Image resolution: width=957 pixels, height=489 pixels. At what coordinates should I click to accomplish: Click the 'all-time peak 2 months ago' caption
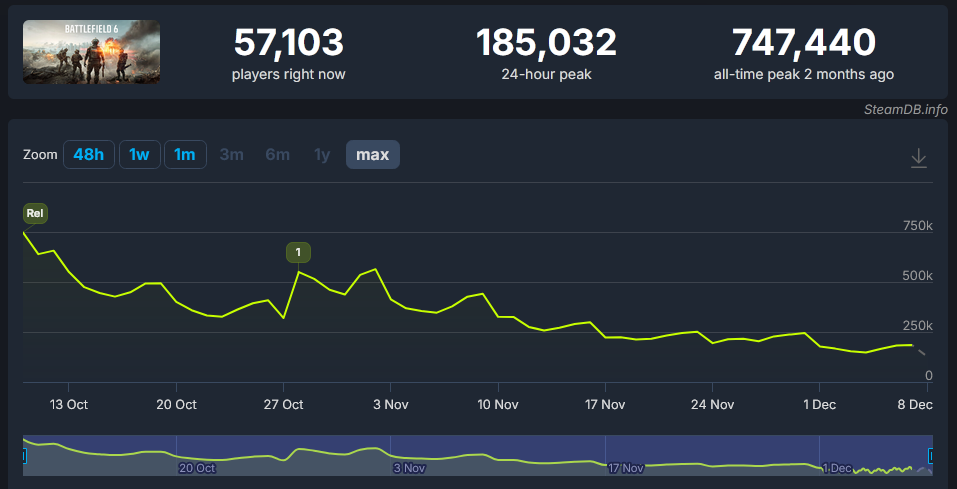click(x=804, y=75)
